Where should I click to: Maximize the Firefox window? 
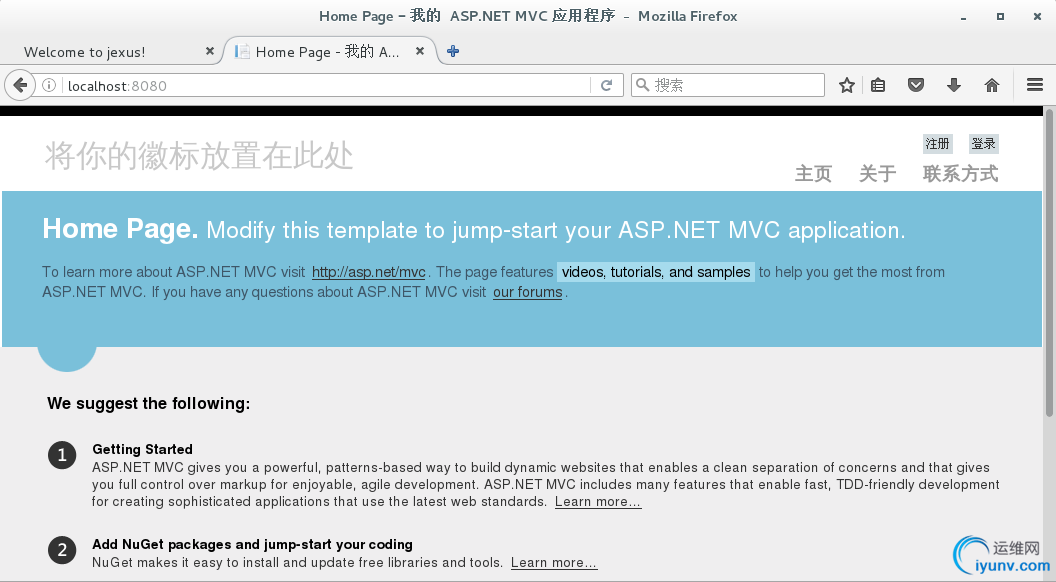click(x=1001, y=16)
